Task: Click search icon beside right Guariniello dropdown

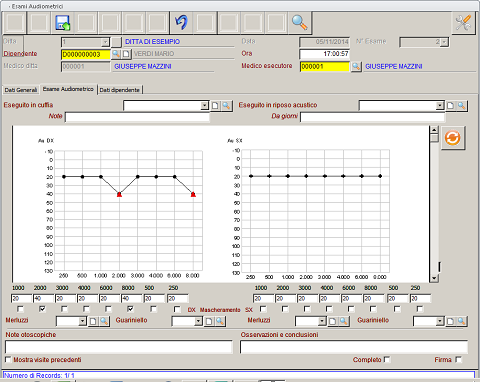Action: [462, 321]
